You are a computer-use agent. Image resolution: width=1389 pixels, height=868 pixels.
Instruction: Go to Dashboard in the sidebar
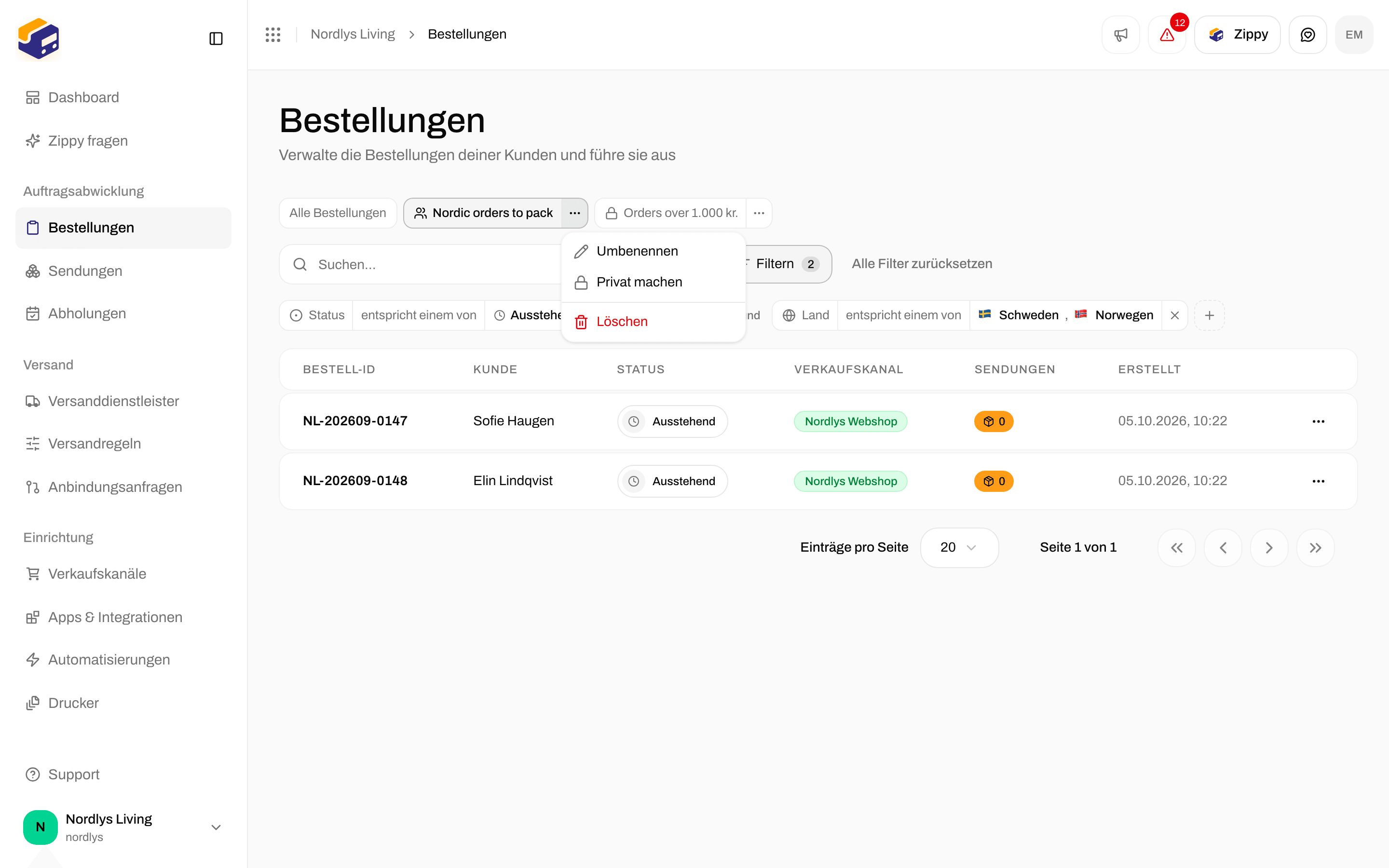tap(123, 97)
